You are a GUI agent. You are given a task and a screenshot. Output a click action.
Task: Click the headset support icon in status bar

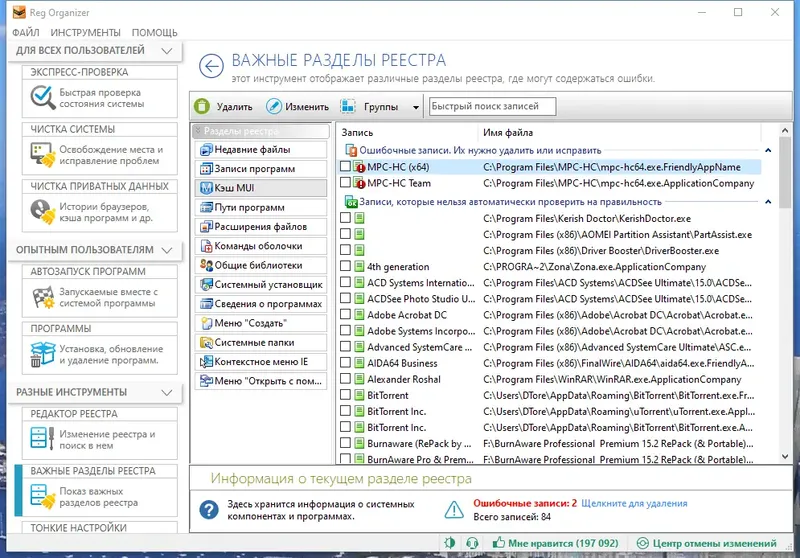472,543
